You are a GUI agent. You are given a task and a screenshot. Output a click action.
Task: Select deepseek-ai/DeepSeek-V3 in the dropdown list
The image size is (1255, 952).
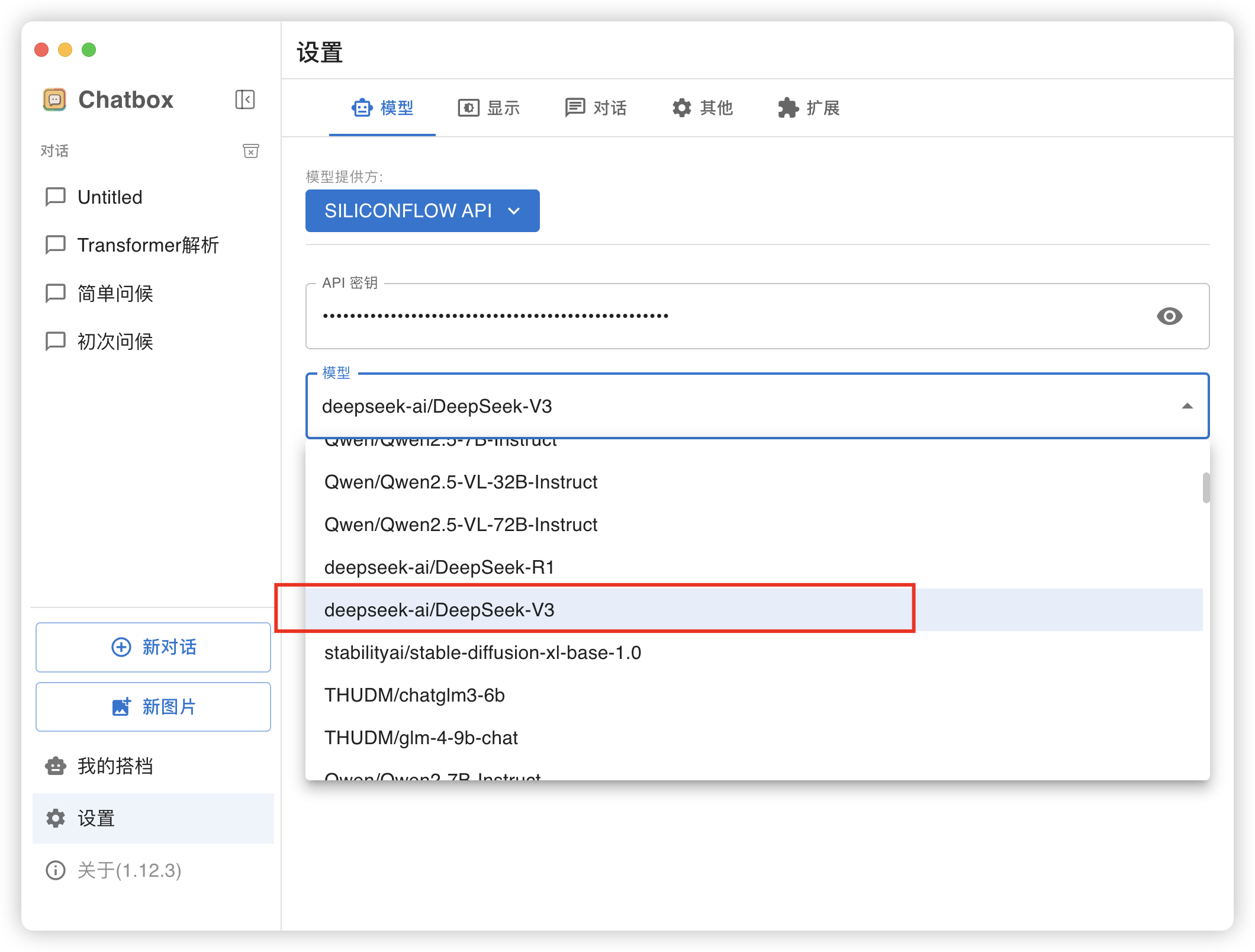(754, 610)
